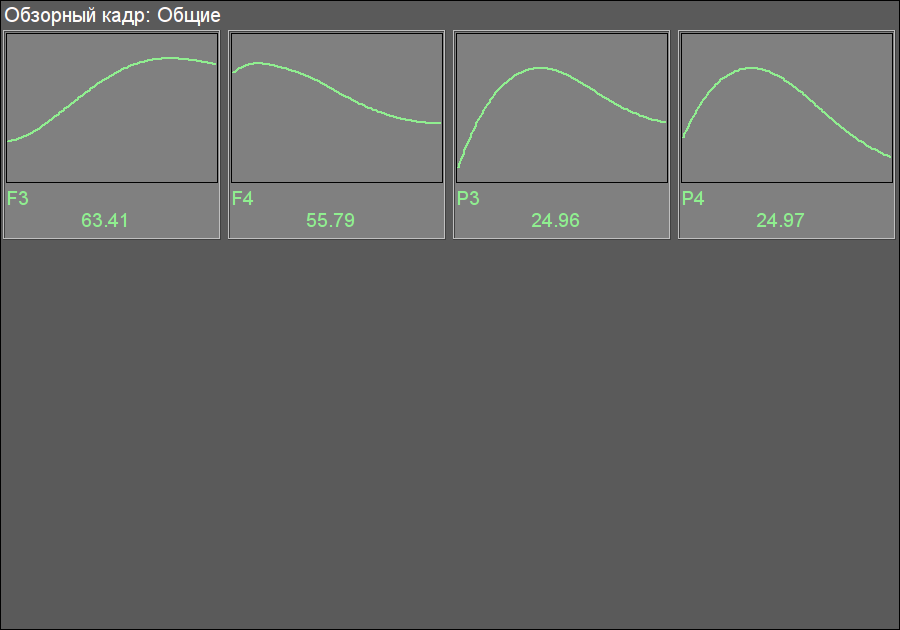This screenshot has height=630, width=900.
Task: Select the P3 waveform graph
Action: [562, 108]
